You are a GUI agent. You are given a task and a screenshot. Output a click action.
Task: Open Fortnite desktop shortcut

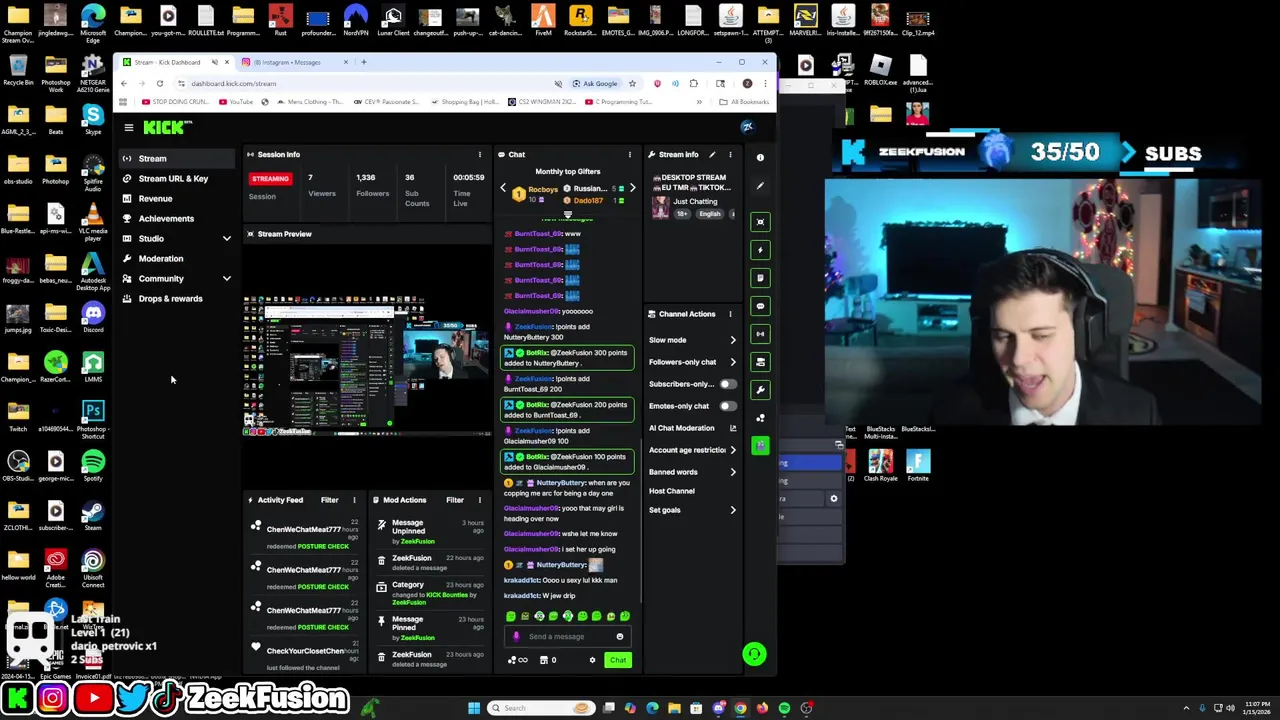pos(918,465)
